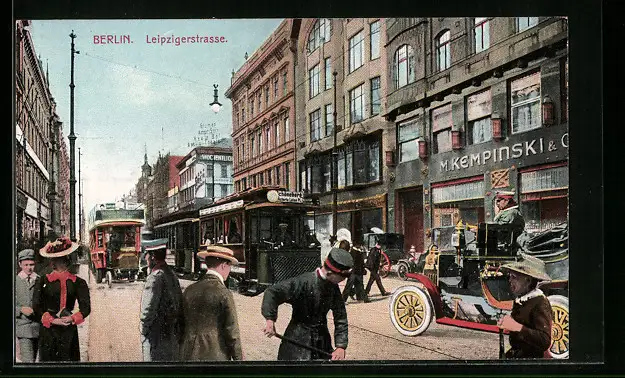The image size is (625, 378).
Task: Click the tall dark pole on the left
Action: 72,136
